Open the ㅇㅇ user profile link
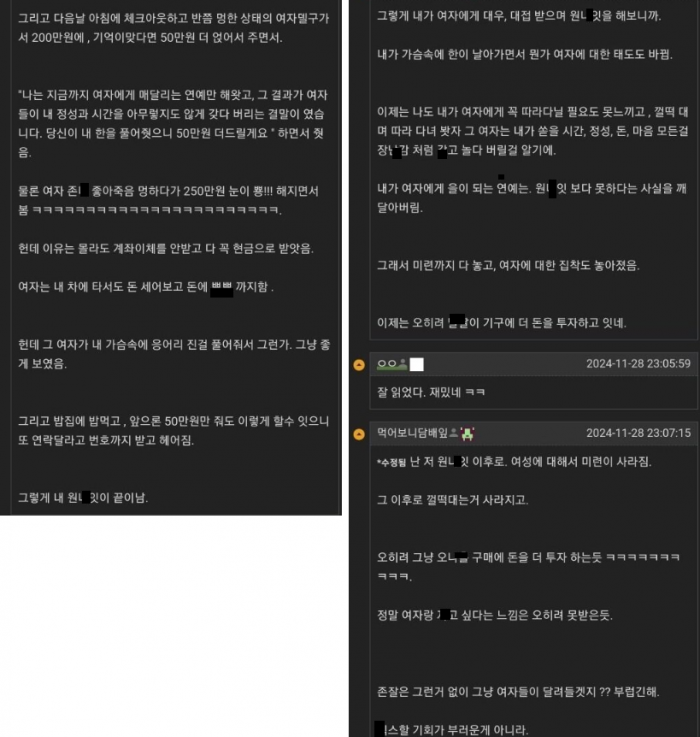Image resolution: width=700 pixels, height=737 pixels. (x=387, y=364)
